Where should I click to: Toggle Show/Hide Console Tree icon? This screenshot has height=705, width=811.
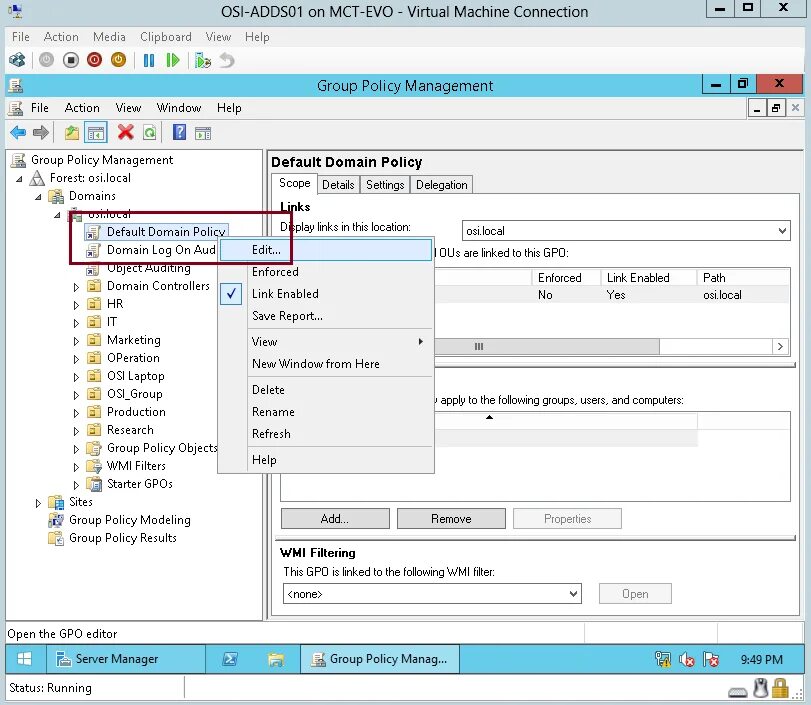tap(96, 133)
